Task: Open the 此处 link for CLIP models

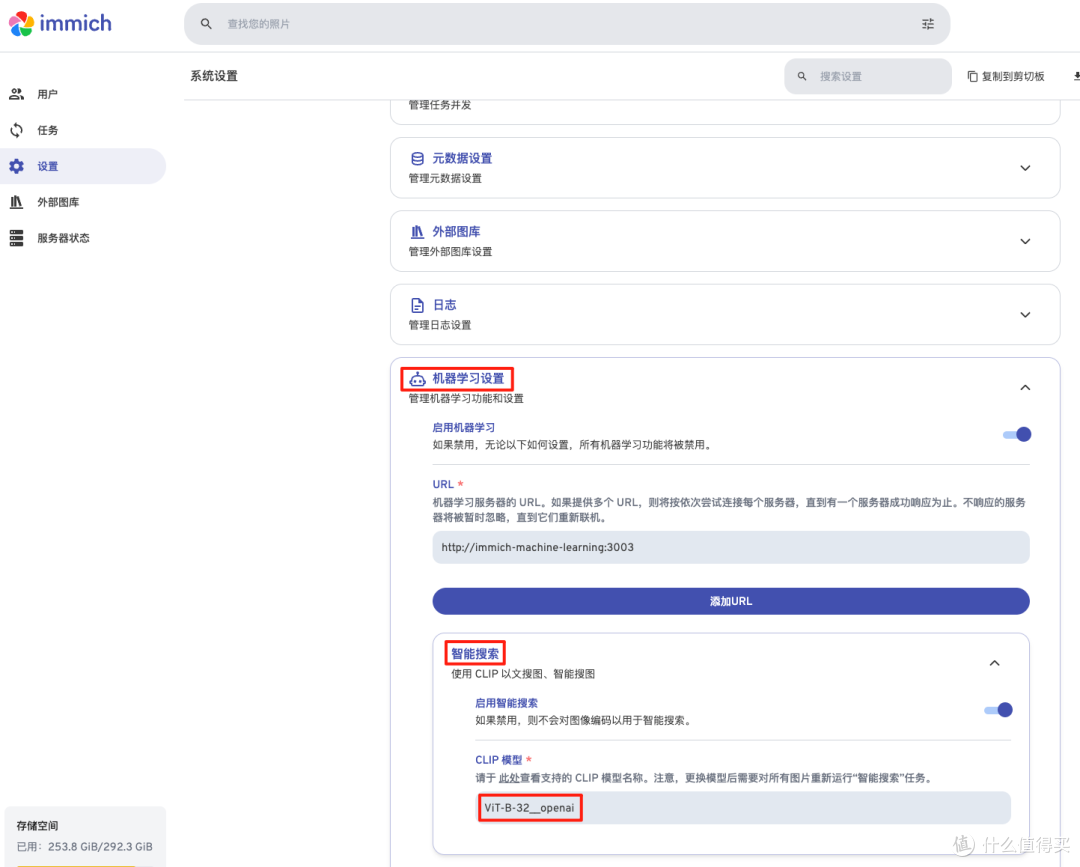Action: pos(509,778)
